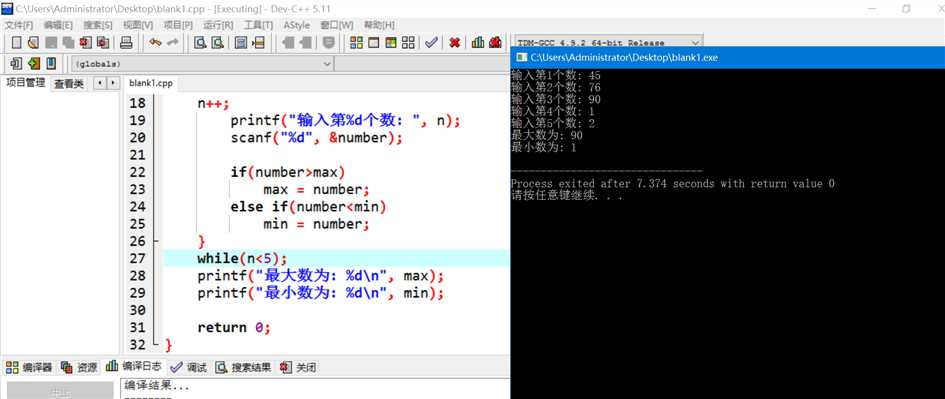
Task: Collapse the do-while block fold marker at line 26
Action: coord(157,241)
